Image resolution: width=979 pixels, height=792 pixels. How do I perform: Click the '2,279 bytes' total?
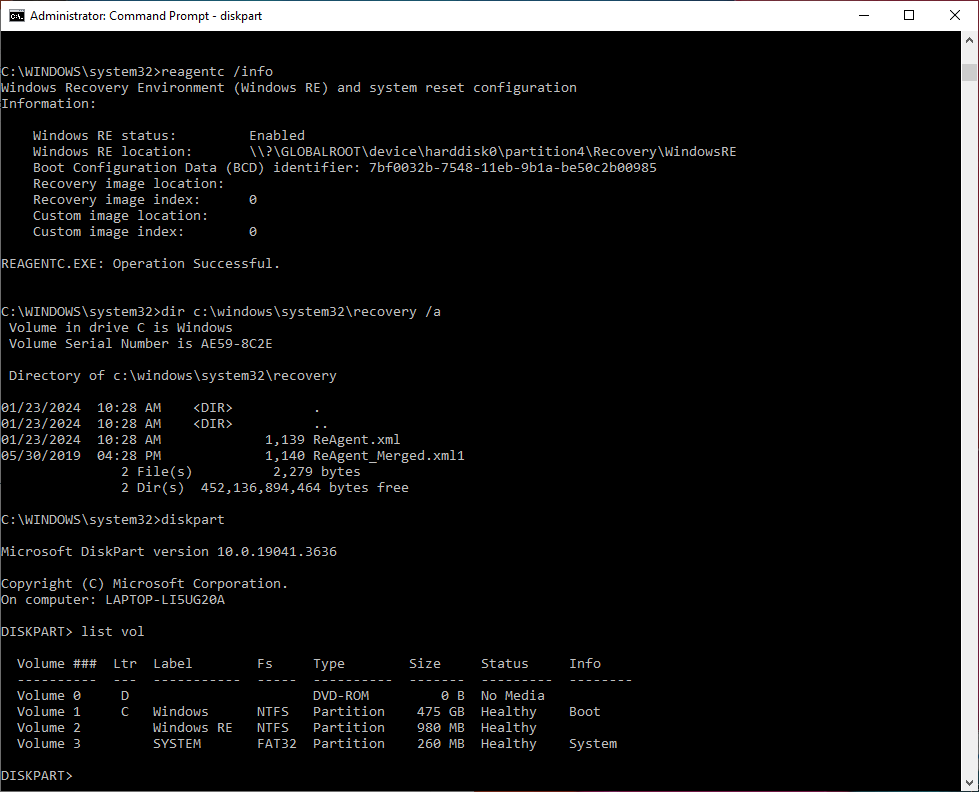317,472
